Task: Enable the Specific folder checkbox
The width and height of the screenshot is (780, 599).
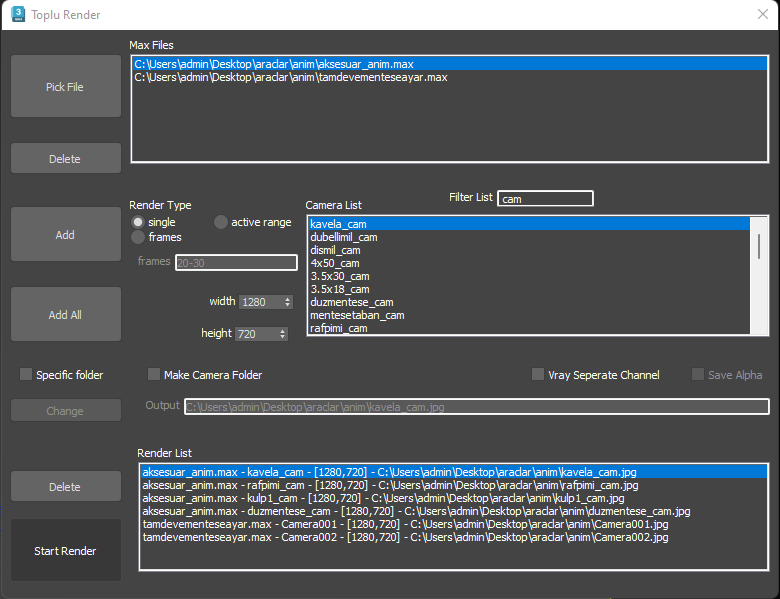Action: point(26,375)
